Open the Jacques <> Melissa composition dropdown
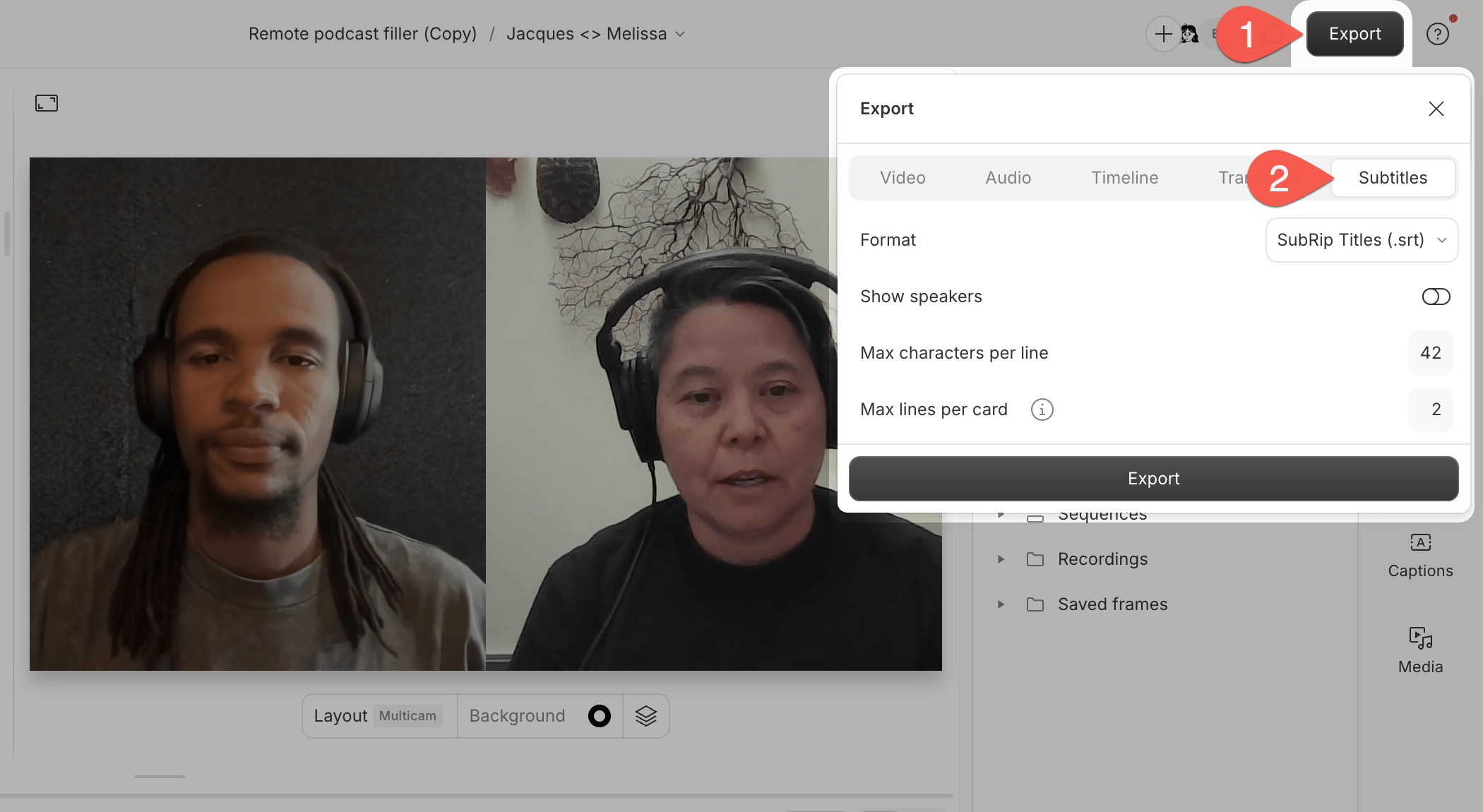This screenshot has width=1483, height=812. (595, 34)
